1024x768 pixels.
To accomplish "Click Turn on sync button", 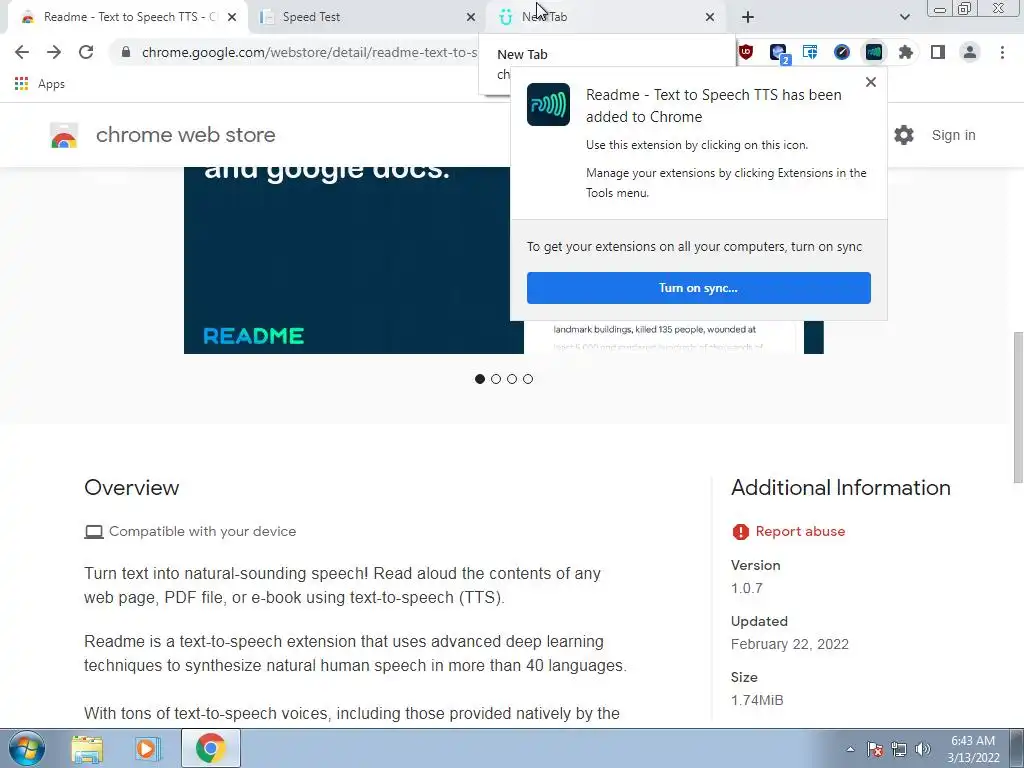I will pos(699,288).
